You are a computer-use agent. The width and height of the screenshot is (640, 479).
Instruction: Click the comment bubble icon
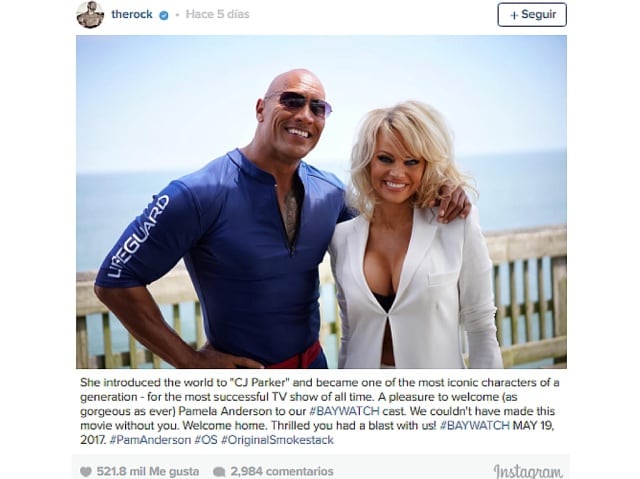click(x=219, y=472)
